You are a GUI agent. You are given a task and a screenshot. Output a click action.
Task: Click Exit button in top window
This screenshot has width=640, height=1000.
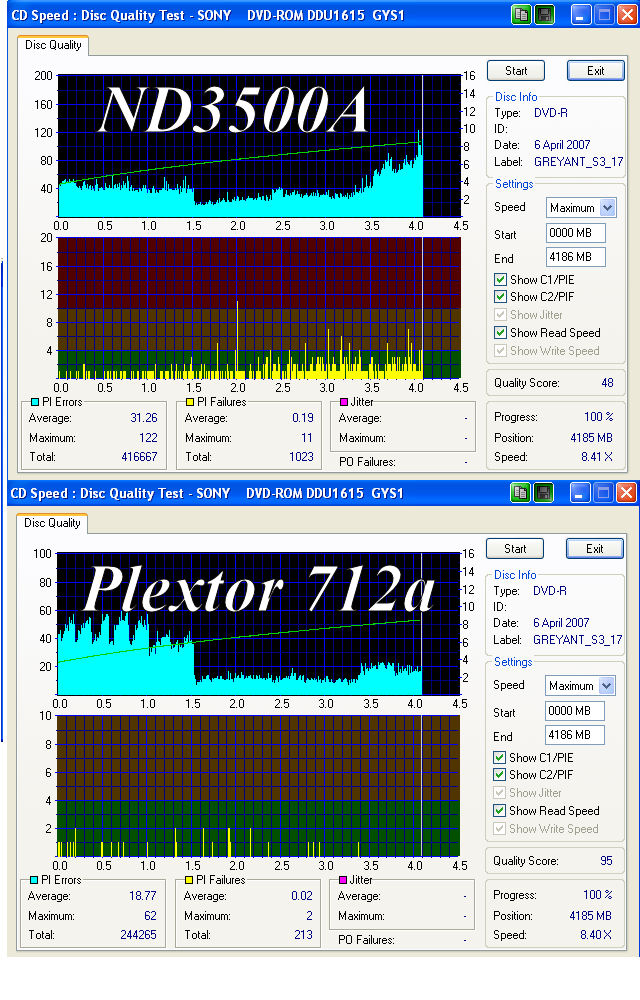pos(595,71)
